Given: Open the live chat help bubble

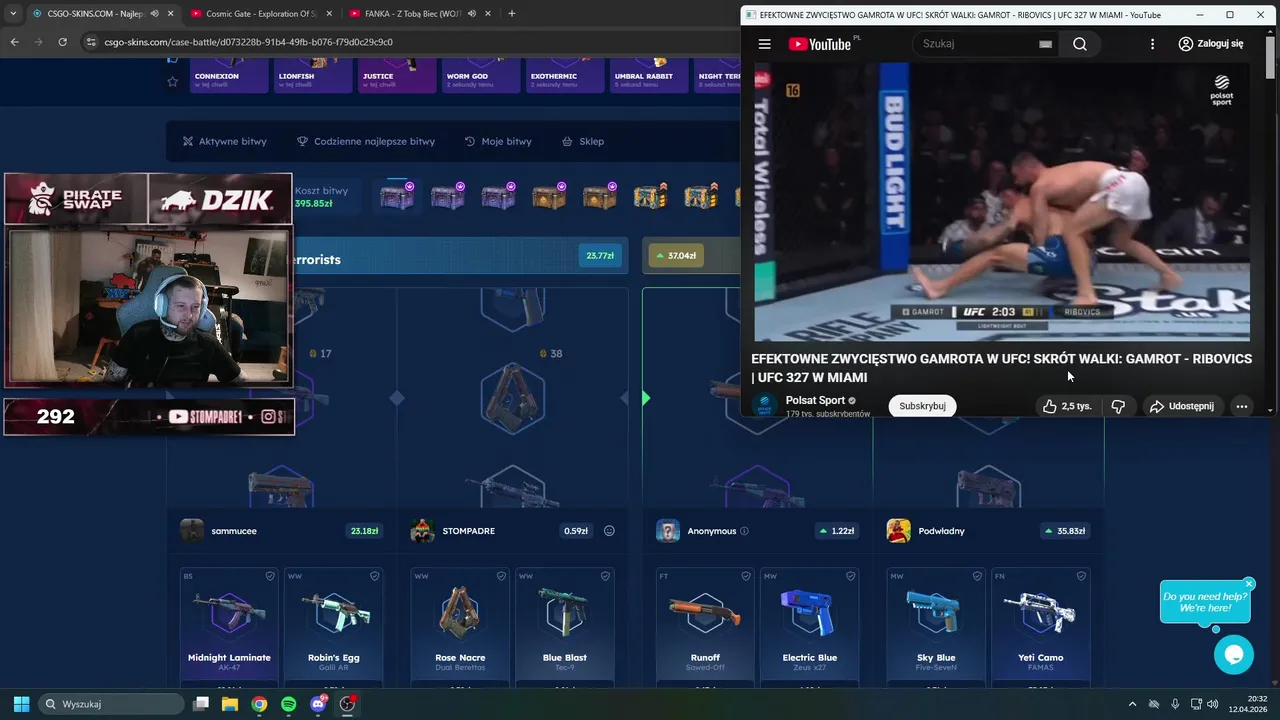Looking at the screenshot, I should click(1233, 655).
